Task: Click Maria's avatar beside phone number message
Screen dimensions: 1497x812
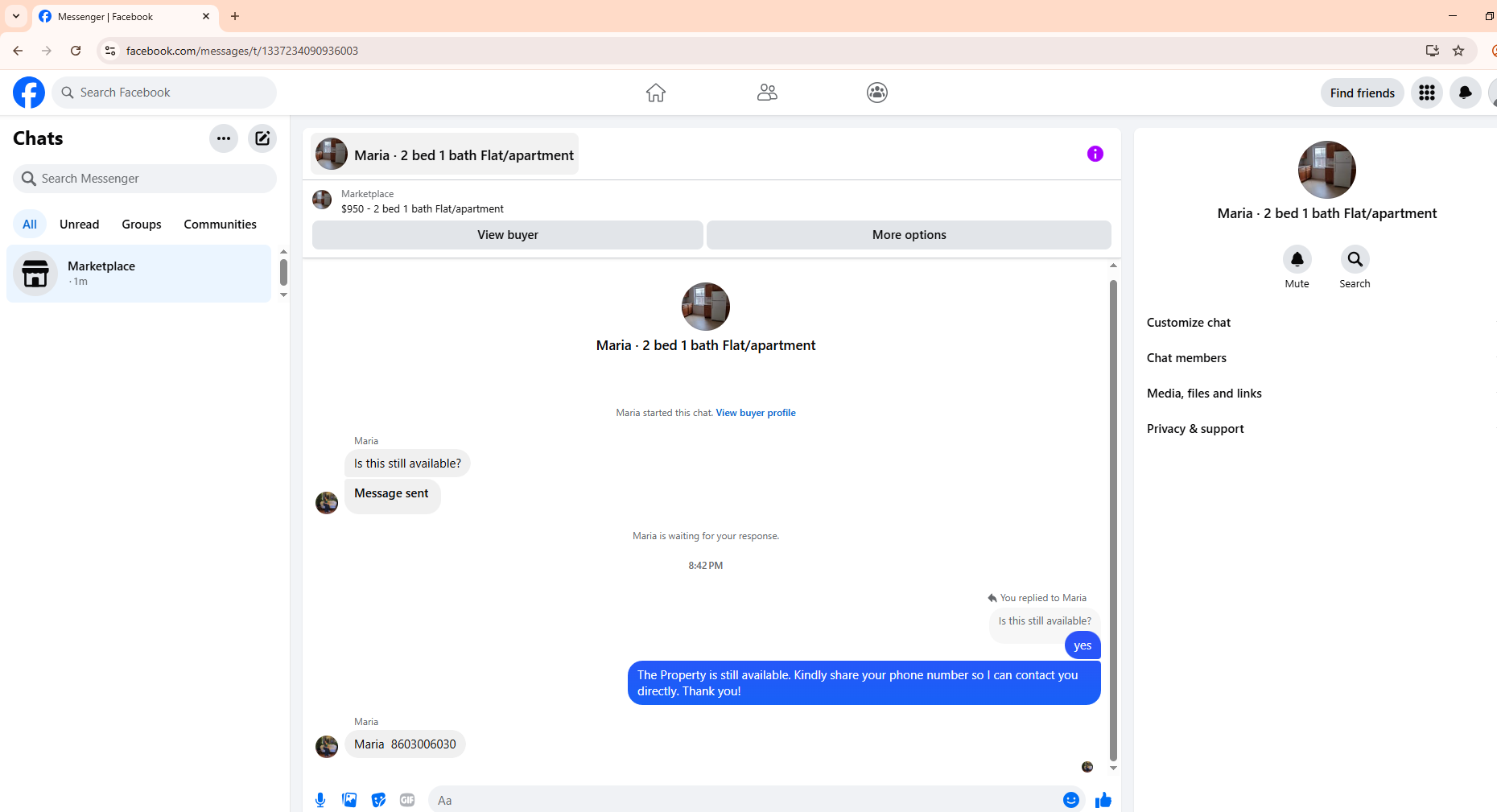Action: pyautogui.click(x=327, y=747)
